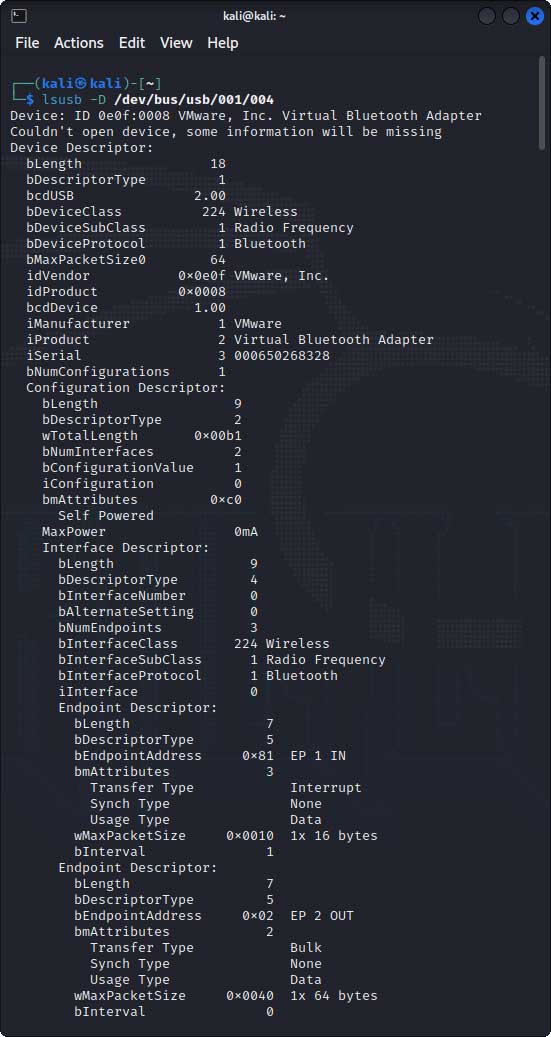Open the Help menu
This screenshot has width=551, height=1037.
222,43
